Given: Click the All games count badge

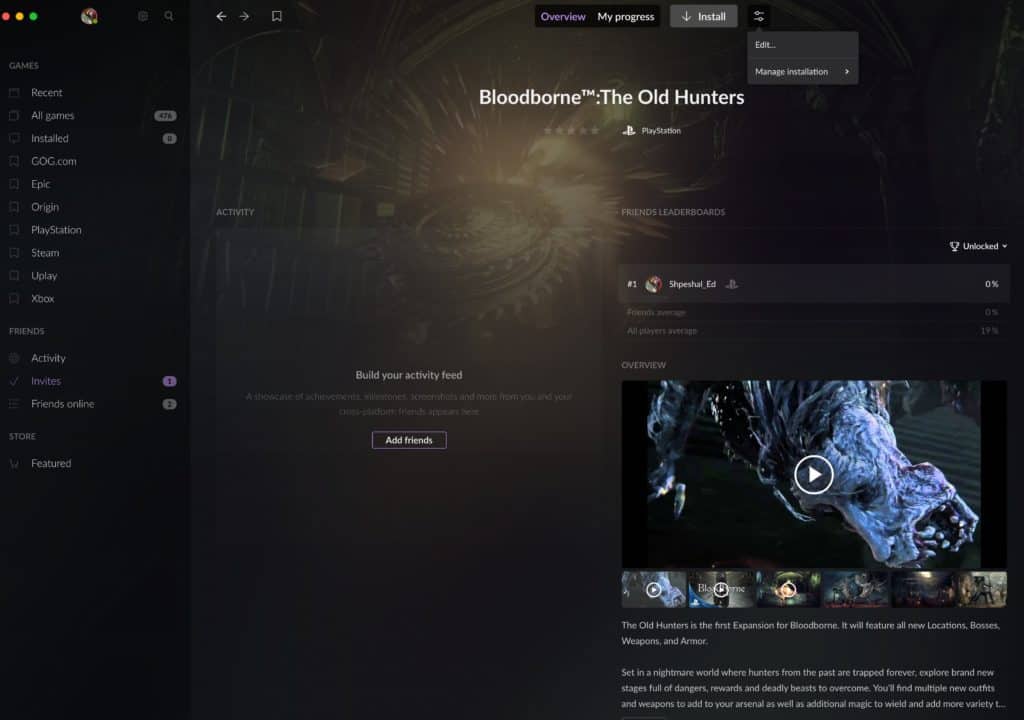Looking at the screenshot, I should click(165, 116).
